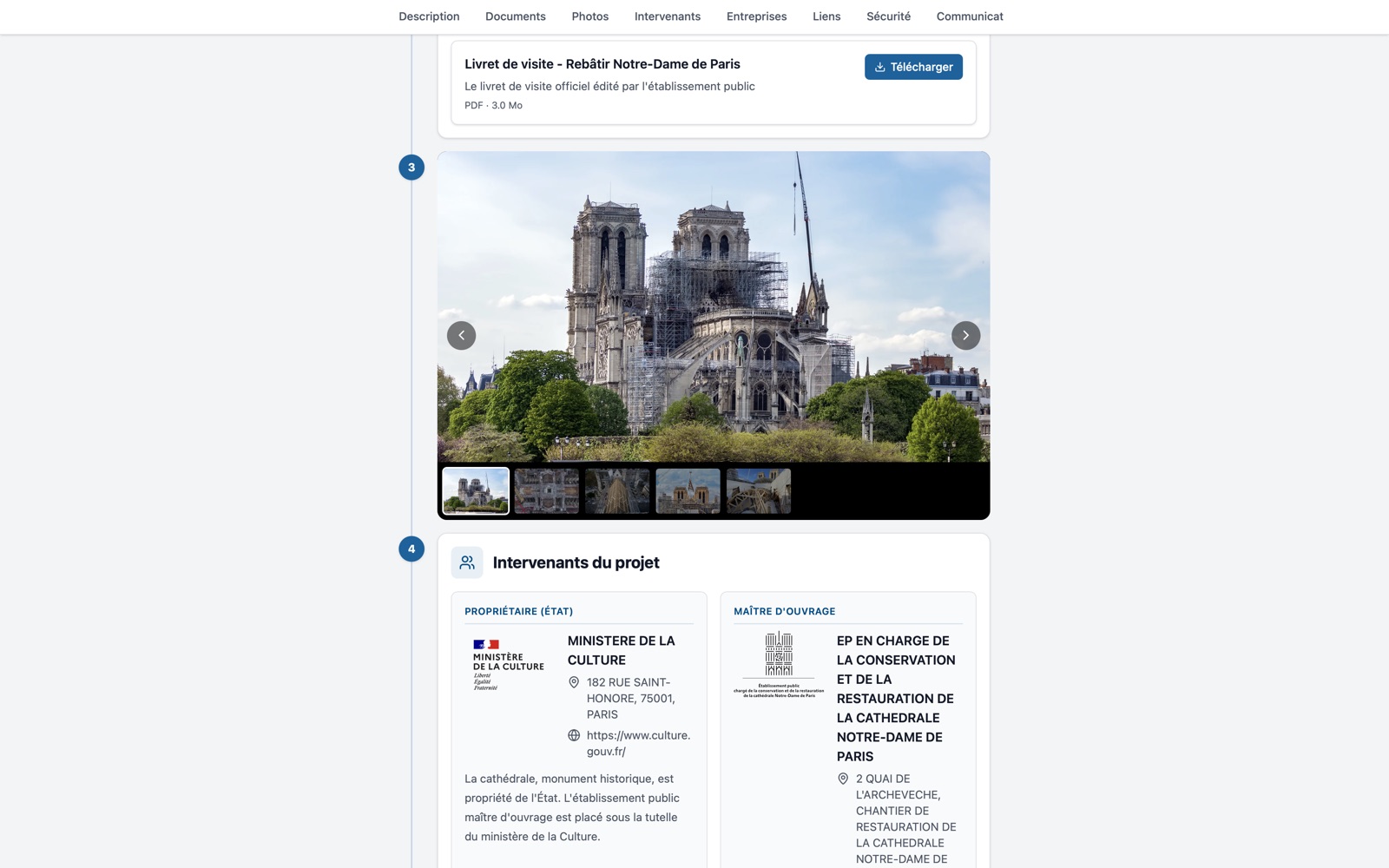Screen dimensions: 1389x868
Task: Select the Entreprises tab
Action: tap(757, 16)
